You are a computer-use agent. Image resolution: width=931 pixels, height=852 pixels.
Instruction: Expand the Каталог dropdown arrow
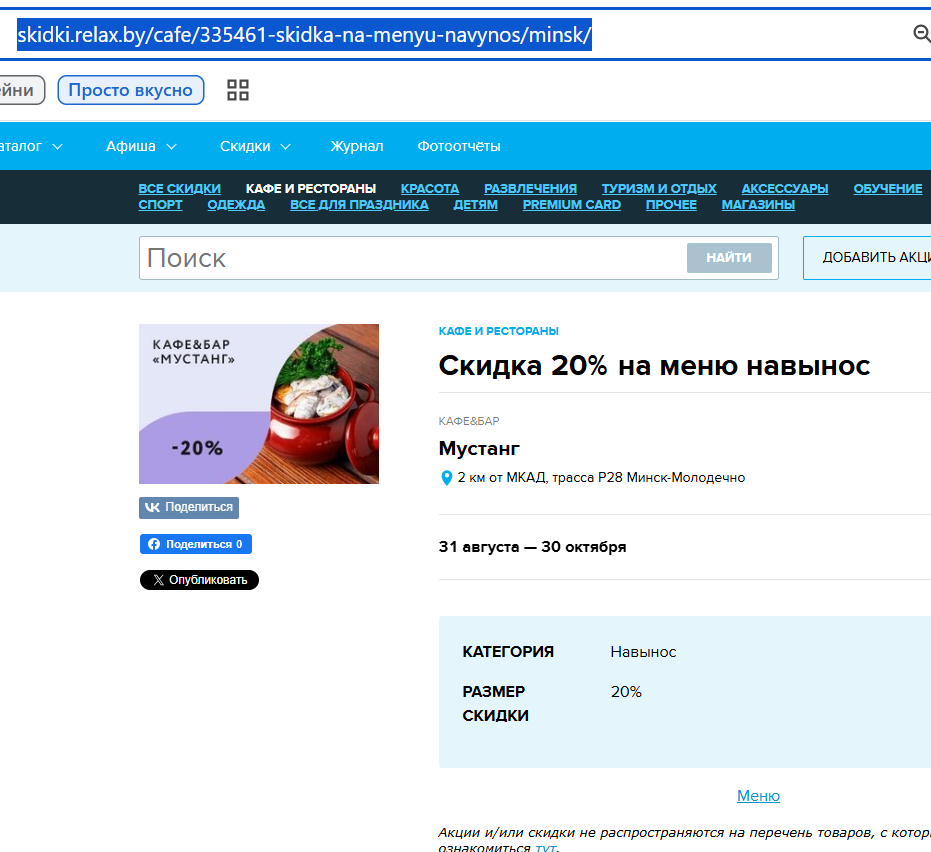point(58,147)
